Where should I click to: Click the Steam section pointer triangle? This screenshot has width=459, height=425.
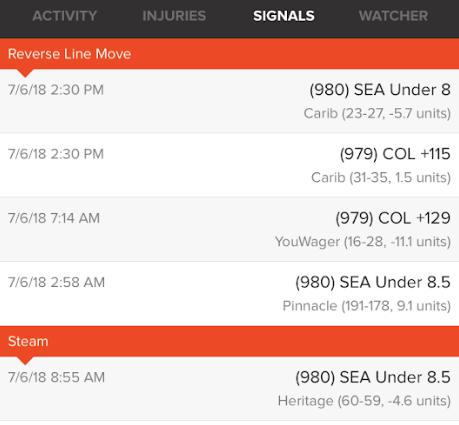point(25,361)
